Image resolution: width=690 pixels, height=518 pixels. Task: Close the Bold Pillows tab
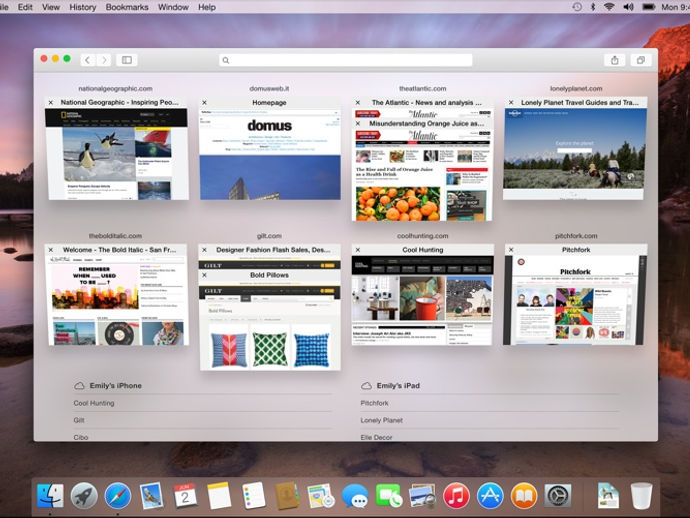205,275
